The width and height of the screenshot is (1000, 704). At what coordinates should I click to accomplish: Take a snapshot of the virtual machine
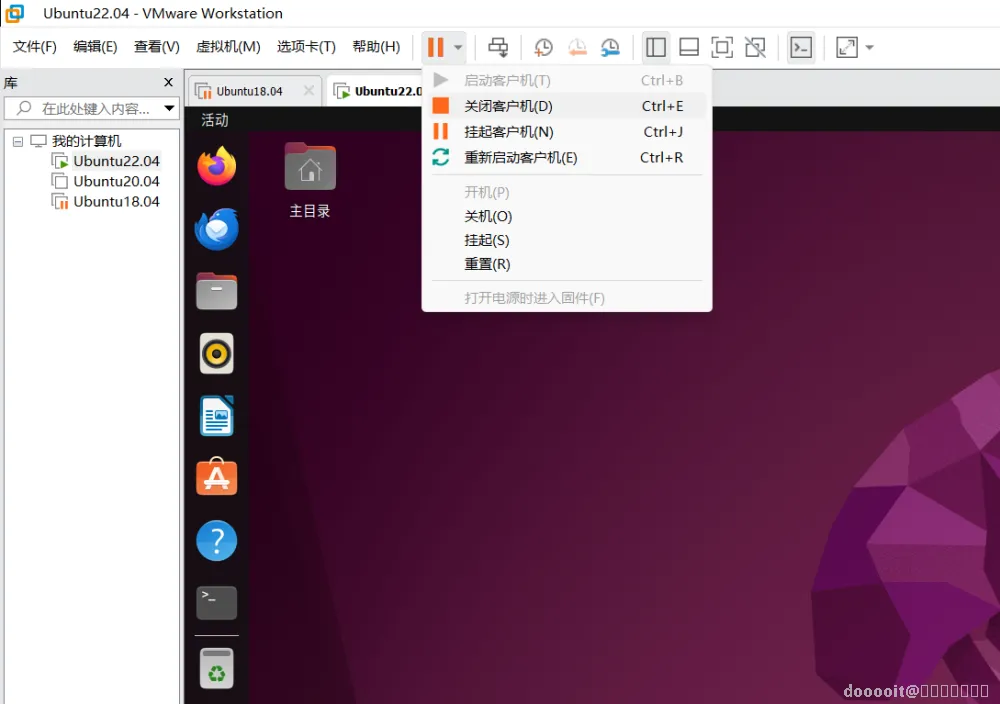[x=543, y=47]
